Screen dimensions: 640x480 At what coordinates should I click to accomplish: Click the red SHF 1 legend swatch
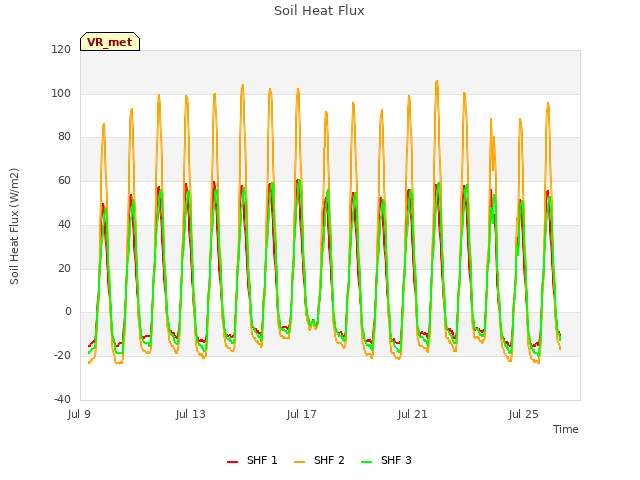click(232, 462)
